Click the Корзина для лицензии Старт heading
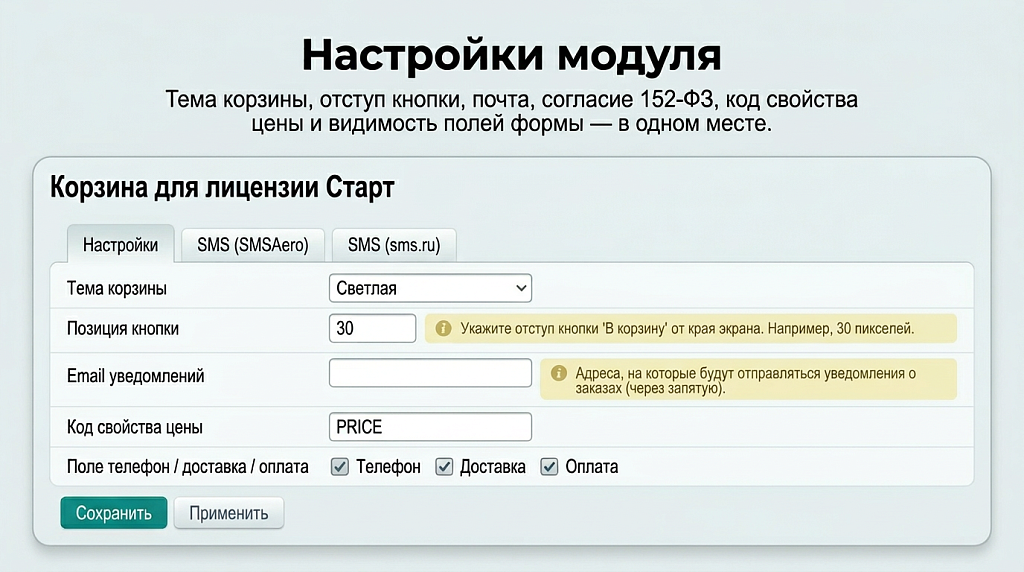The image size is (1024, 572). (x=222, y=187)
